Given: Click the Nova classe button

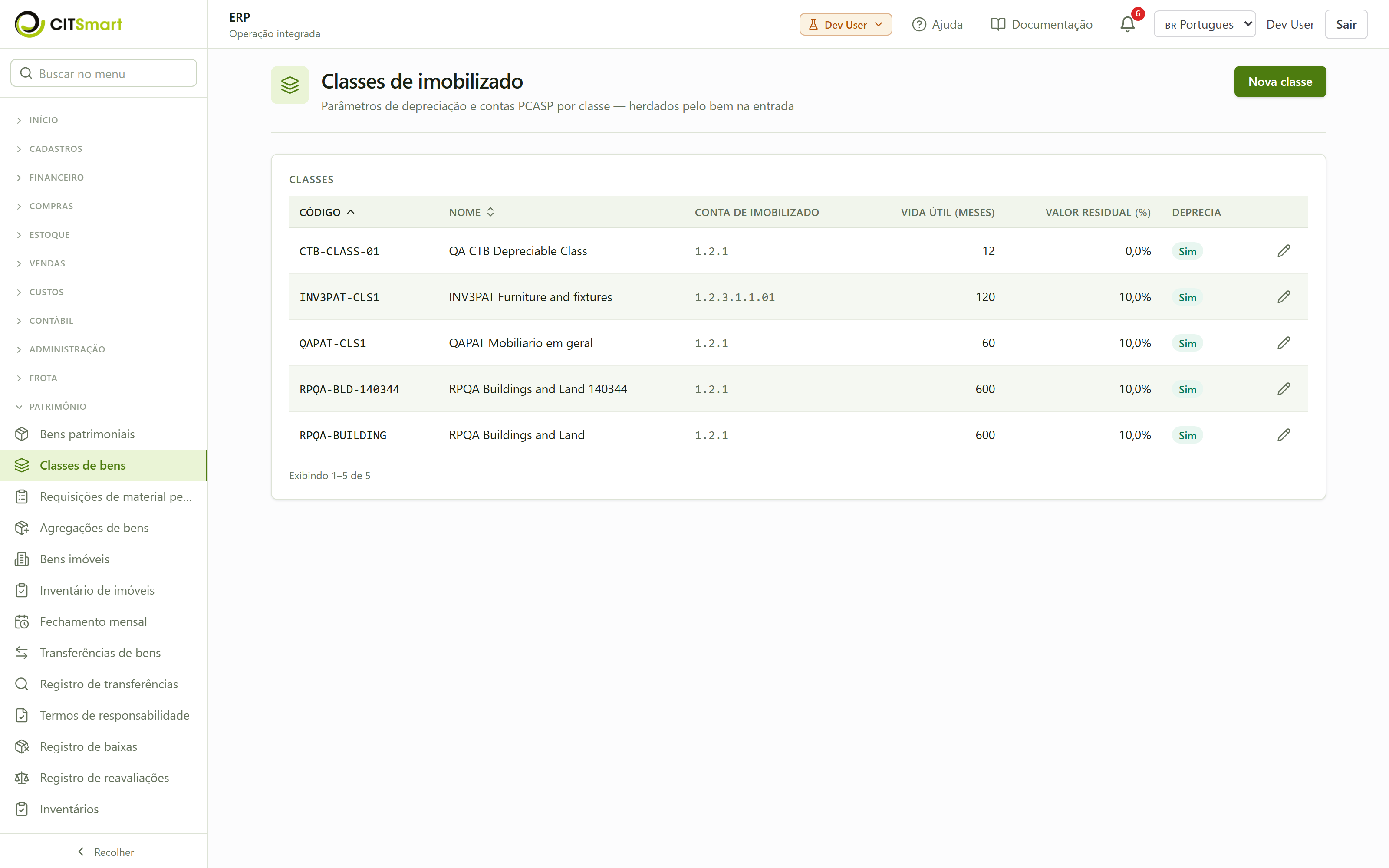Looking at the screenshot, I should tap(1280, 82).
